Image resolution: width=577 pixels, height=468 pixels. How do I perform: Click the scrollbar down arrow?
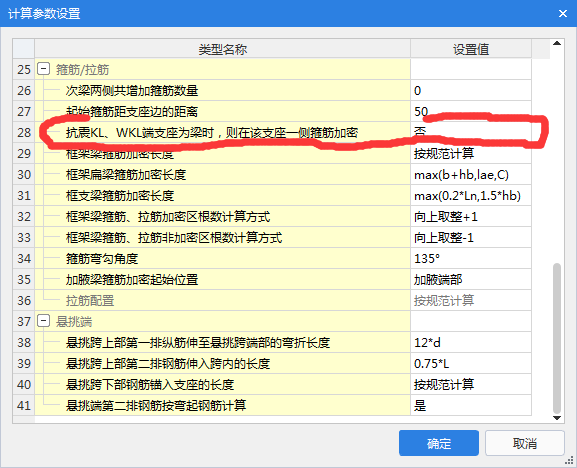[557, 418]
